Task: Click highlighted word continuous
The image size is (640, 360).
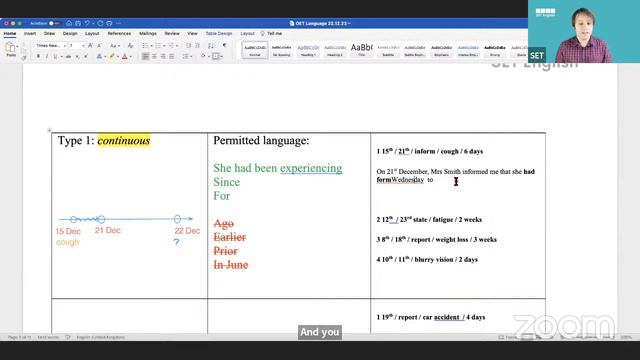Action: point(124,141)
